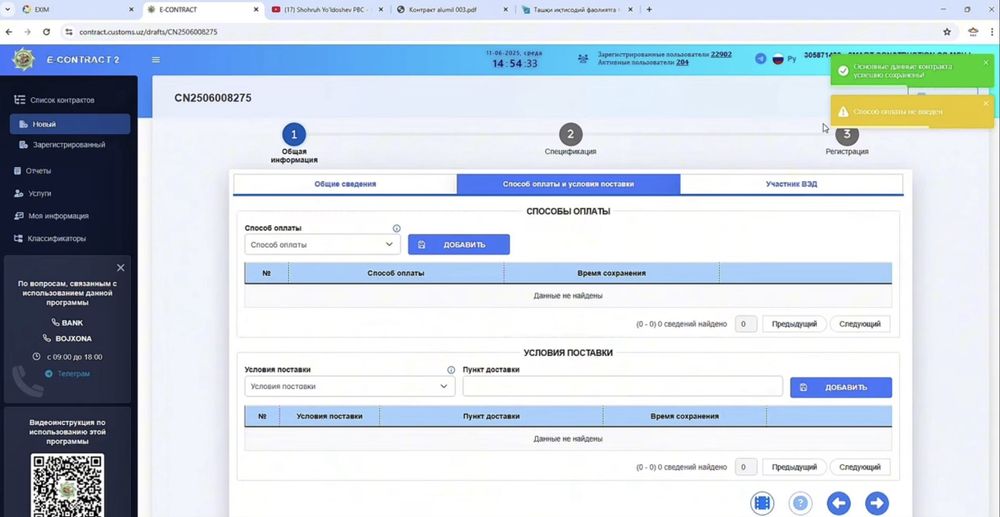Click ДОБАВИТЬ for delivery terms

tap(841, 388)
